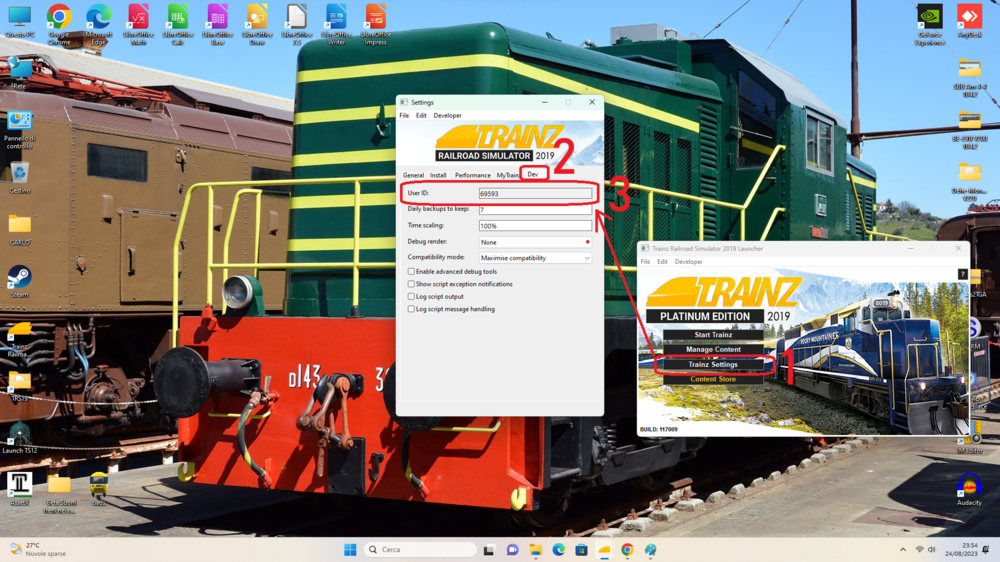The height and width of the screenshot is (562, 1000).
Task: Click the Trainz icon in taskbar
Action: [x=604, y=549]
